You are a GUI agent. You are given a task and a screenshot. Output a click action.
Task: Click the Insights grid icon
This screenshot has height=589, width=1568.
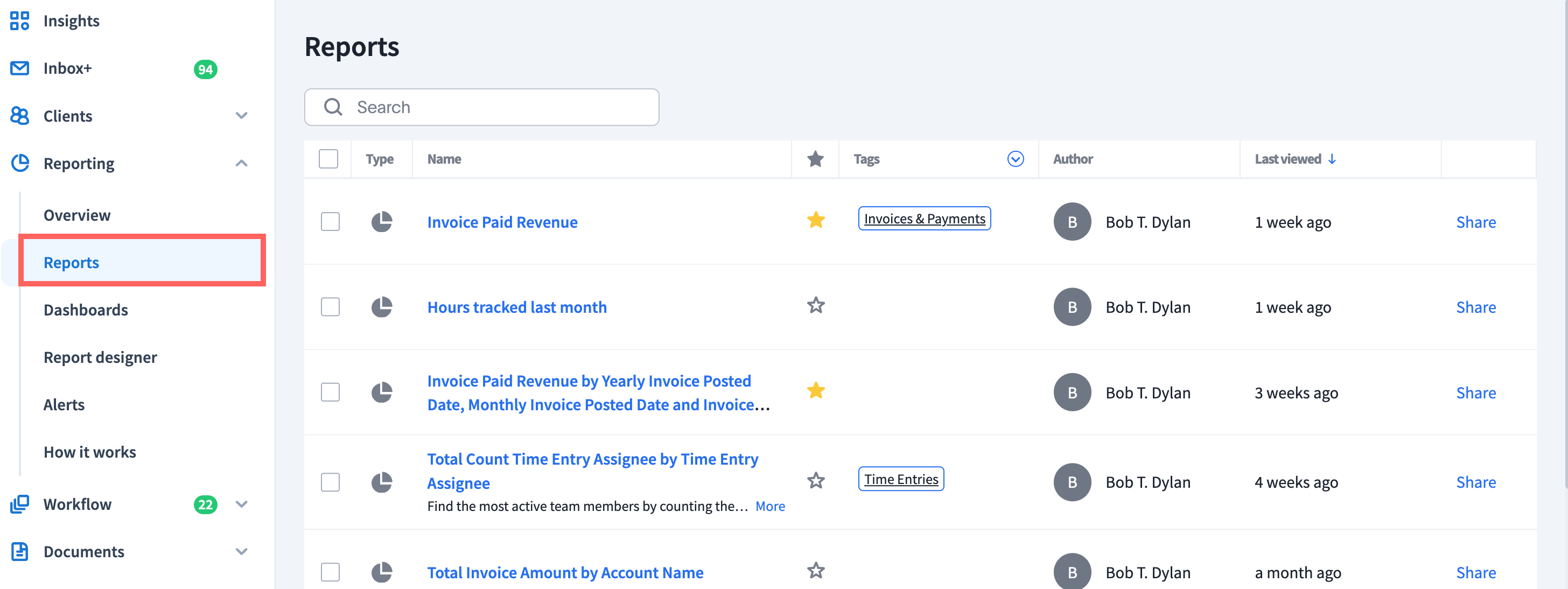point(19,20)
